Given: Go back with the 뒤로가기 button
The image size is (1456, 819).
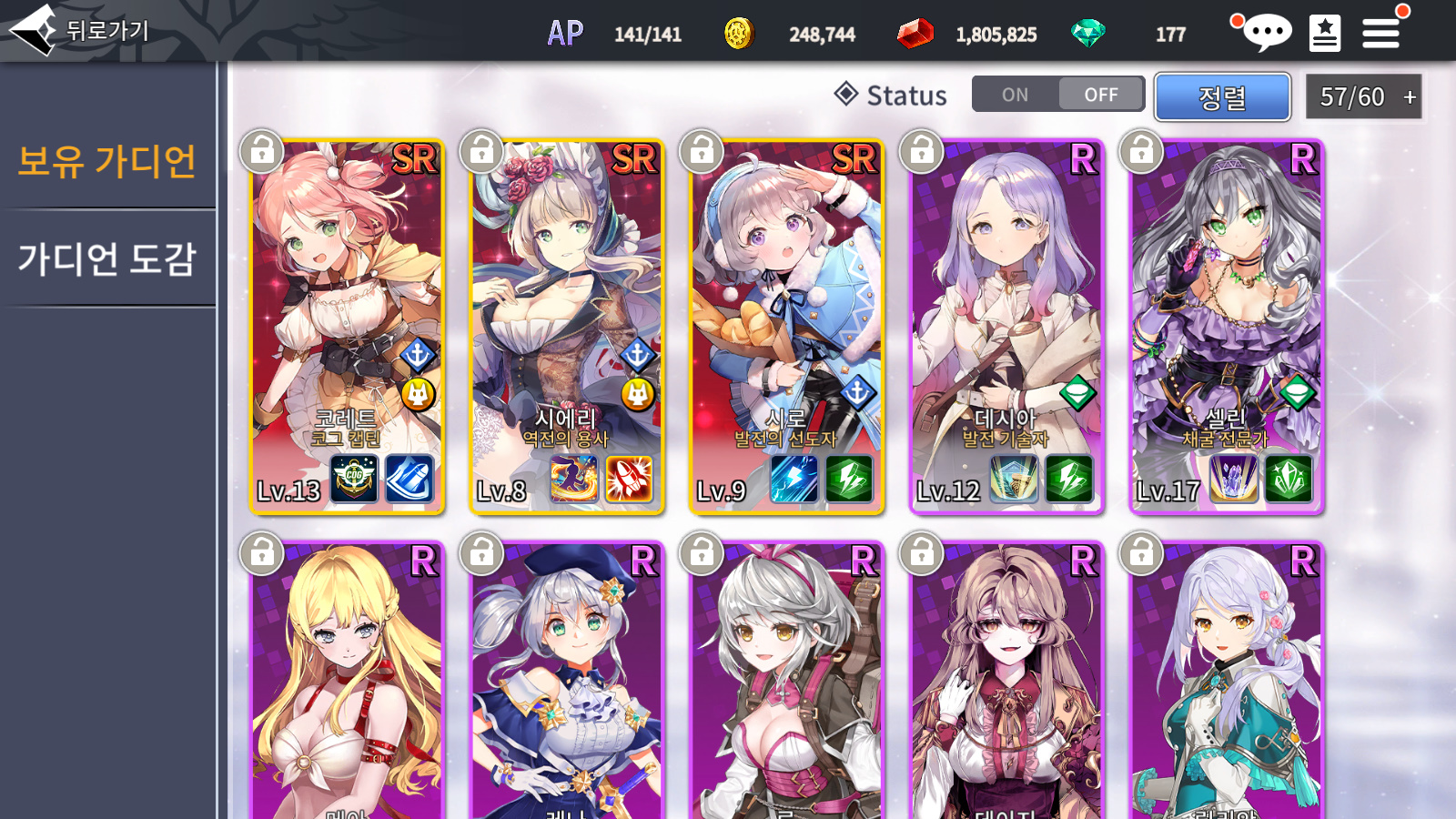Looking at the screenshot, I should pos(79,30).
